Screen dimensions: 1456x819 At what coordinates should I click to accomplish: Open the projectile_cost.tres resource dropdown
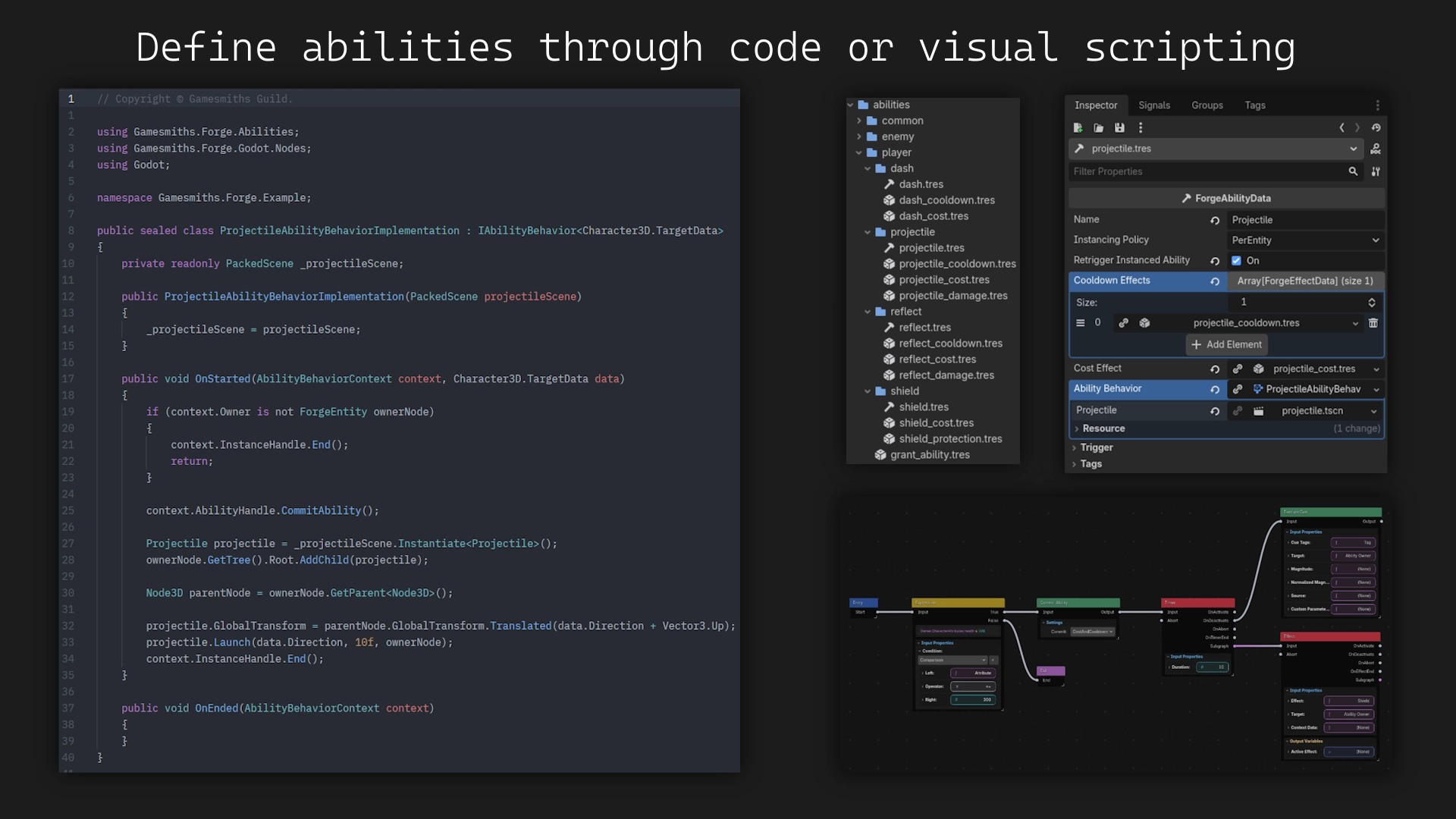pyautogui.click(x=1376, y=369)
